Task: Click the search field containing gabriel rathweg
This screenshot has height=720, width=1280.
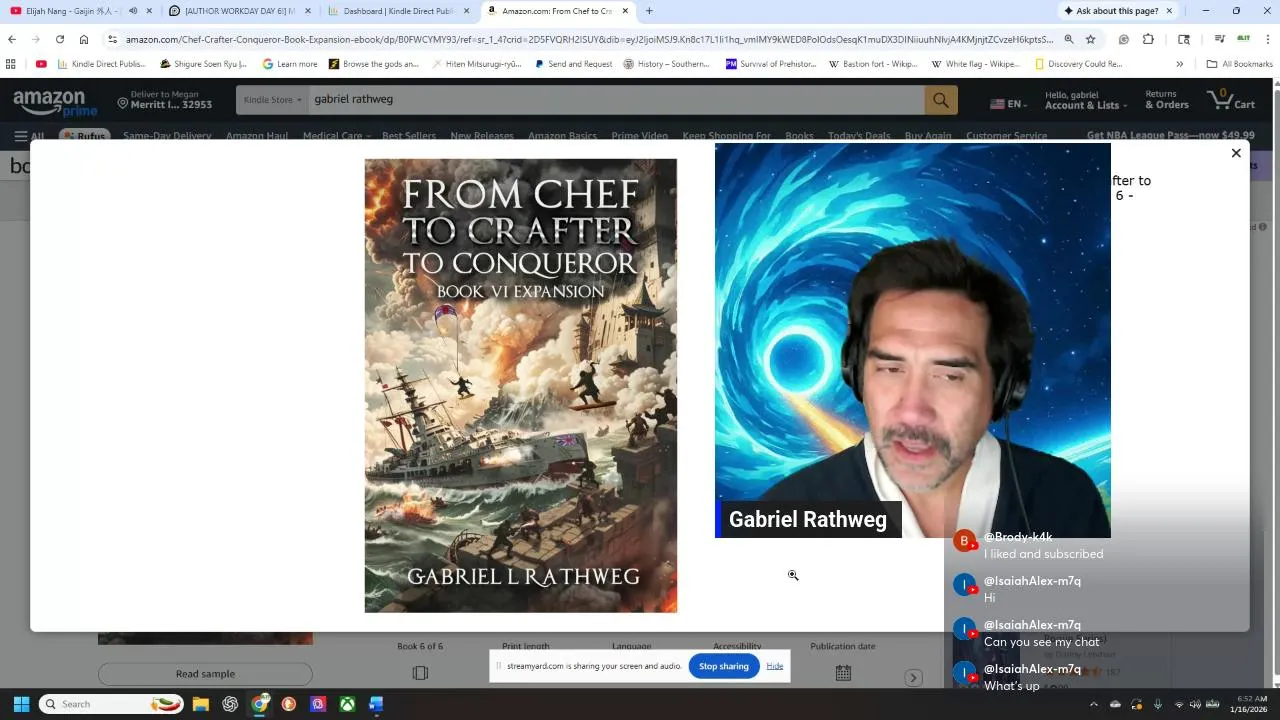Action: click(615, 100)
